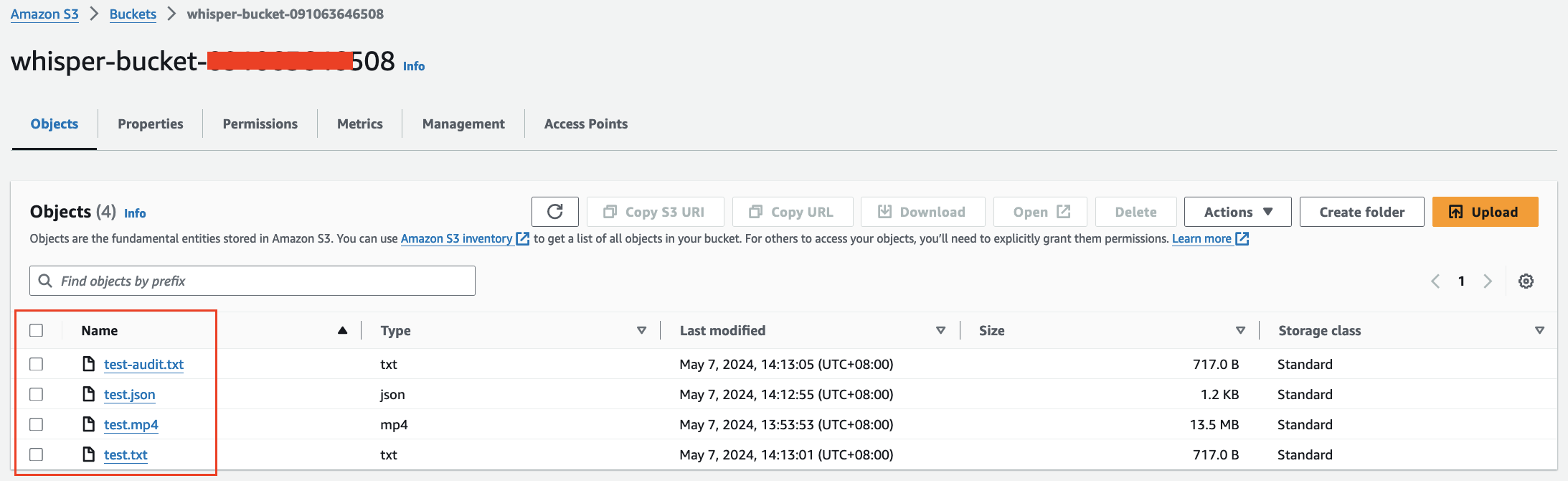Check the box for test-audit.txt

pyautogui.click(x=37, y=364)
